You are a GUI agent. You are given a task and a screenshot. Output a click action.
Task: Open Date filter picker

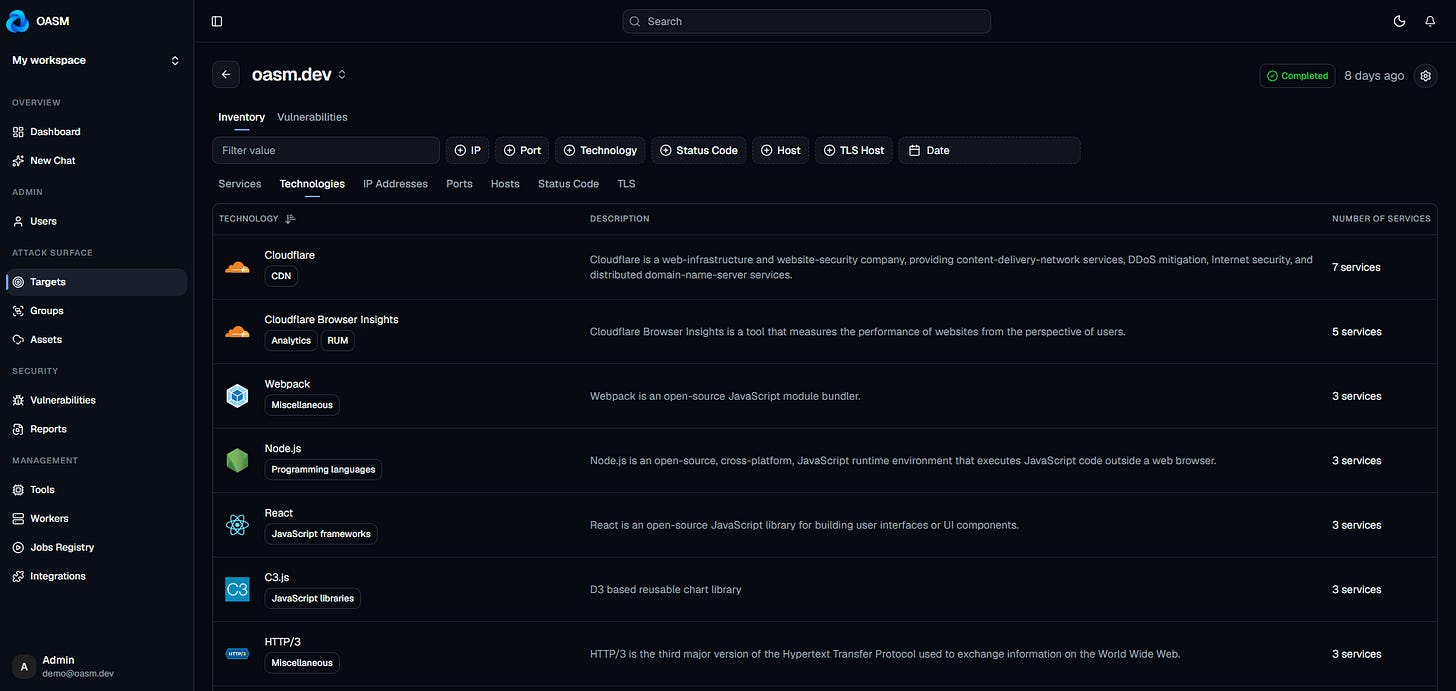click(x=989, y=150)
